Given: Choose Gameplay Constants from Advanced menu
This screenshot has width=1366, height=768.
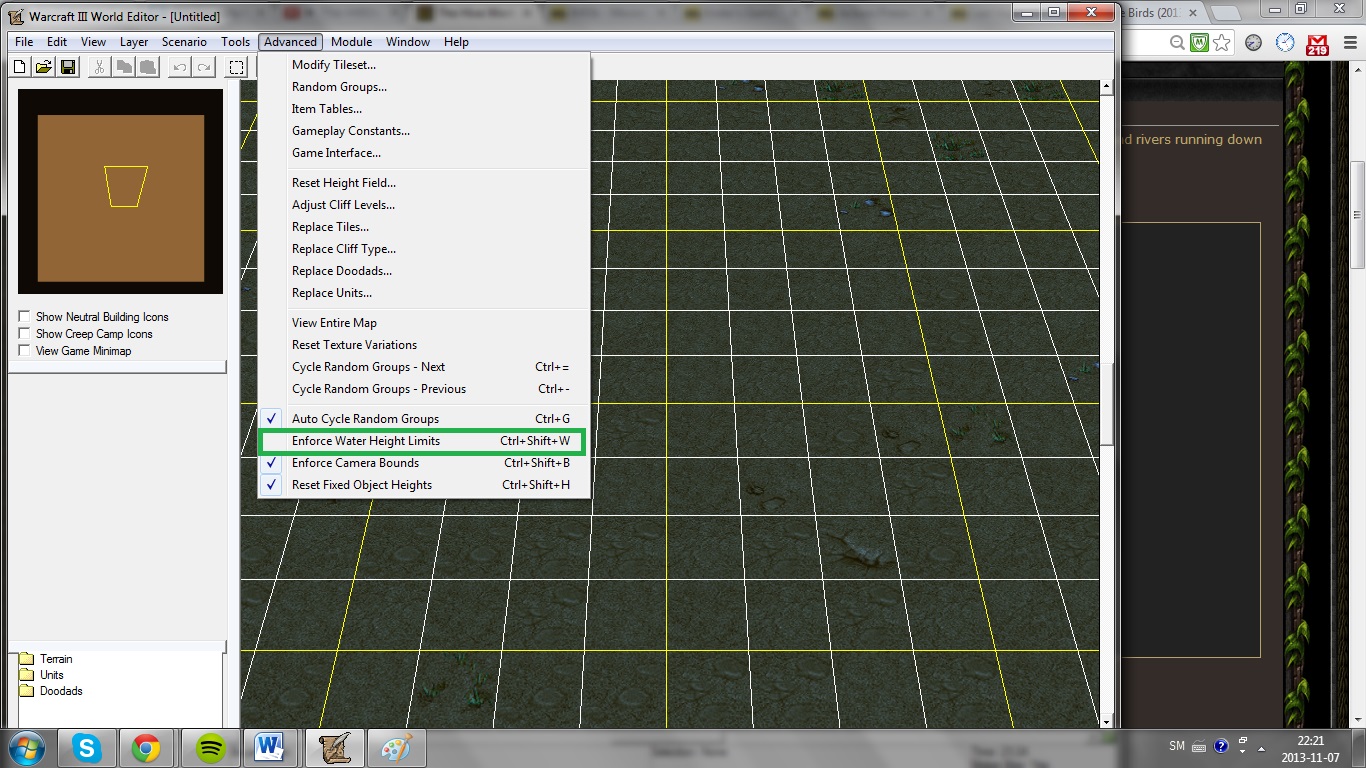Looking at the screenshot, I should [351, 131].
